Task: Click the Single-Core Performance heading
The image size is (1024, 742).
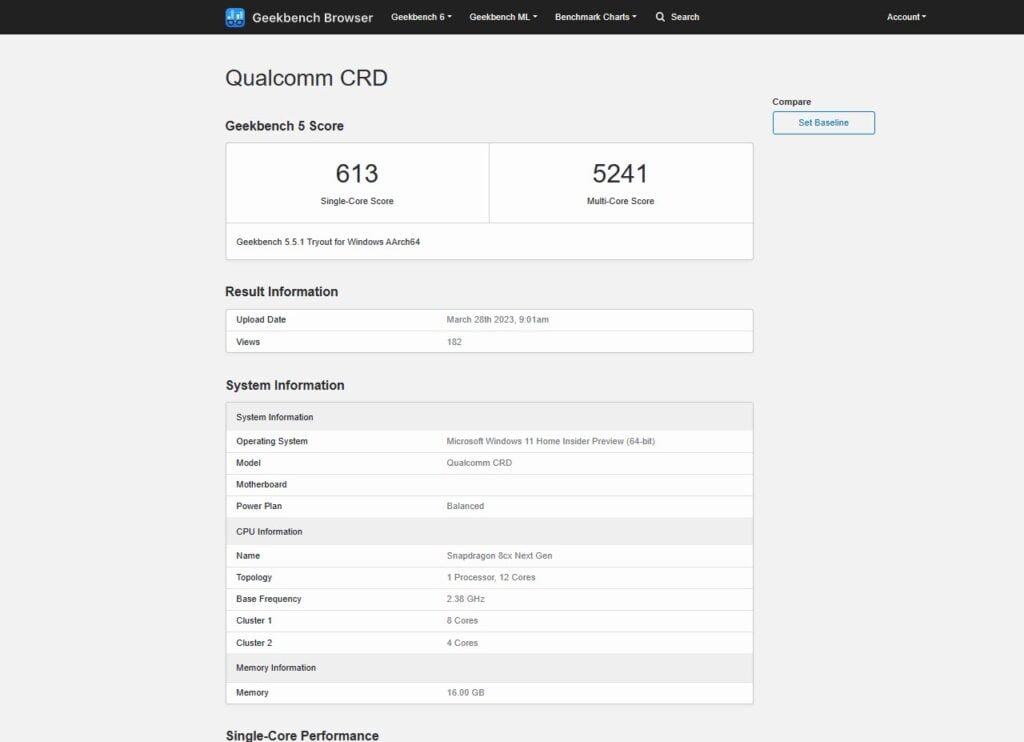Action: click(x=302, y=735)
